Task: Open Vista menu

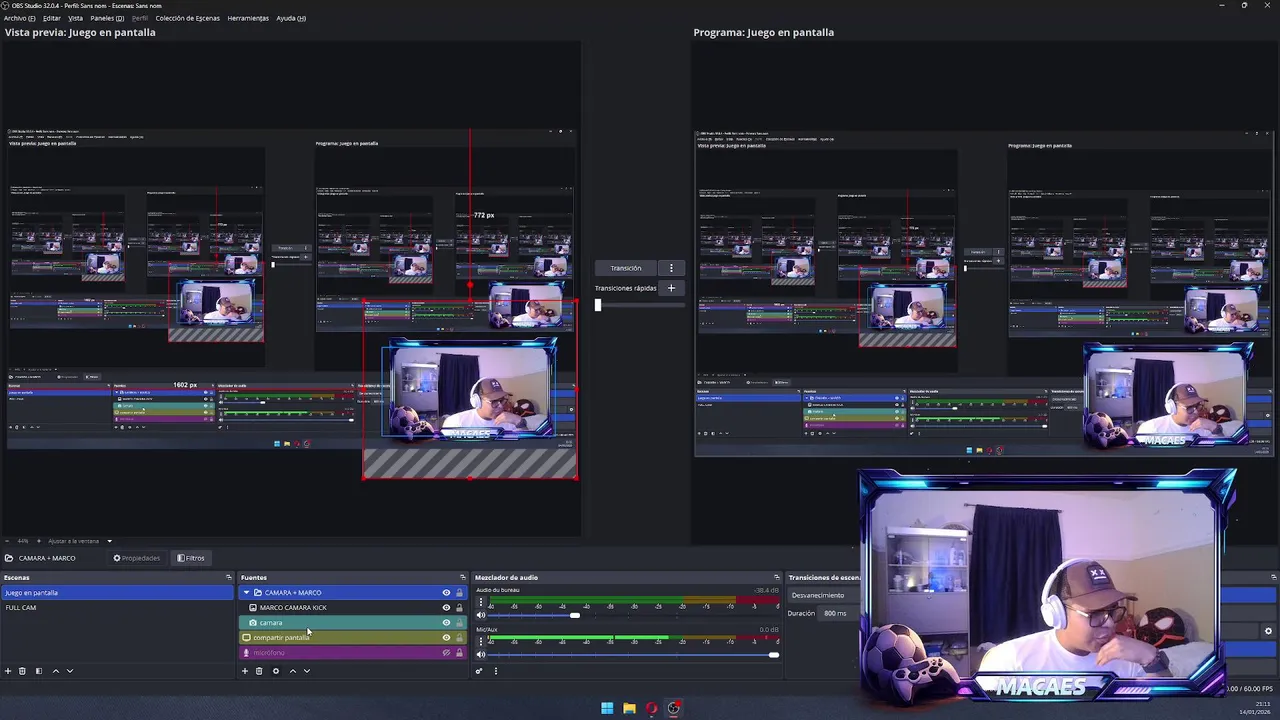Action: 75,18
